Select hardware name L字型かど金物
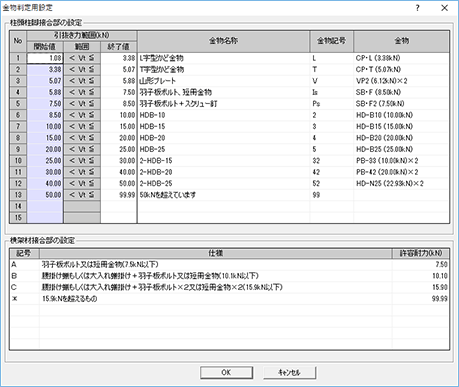Image resolution: width=459 pixels, height=387 pixels. point(223,58)
